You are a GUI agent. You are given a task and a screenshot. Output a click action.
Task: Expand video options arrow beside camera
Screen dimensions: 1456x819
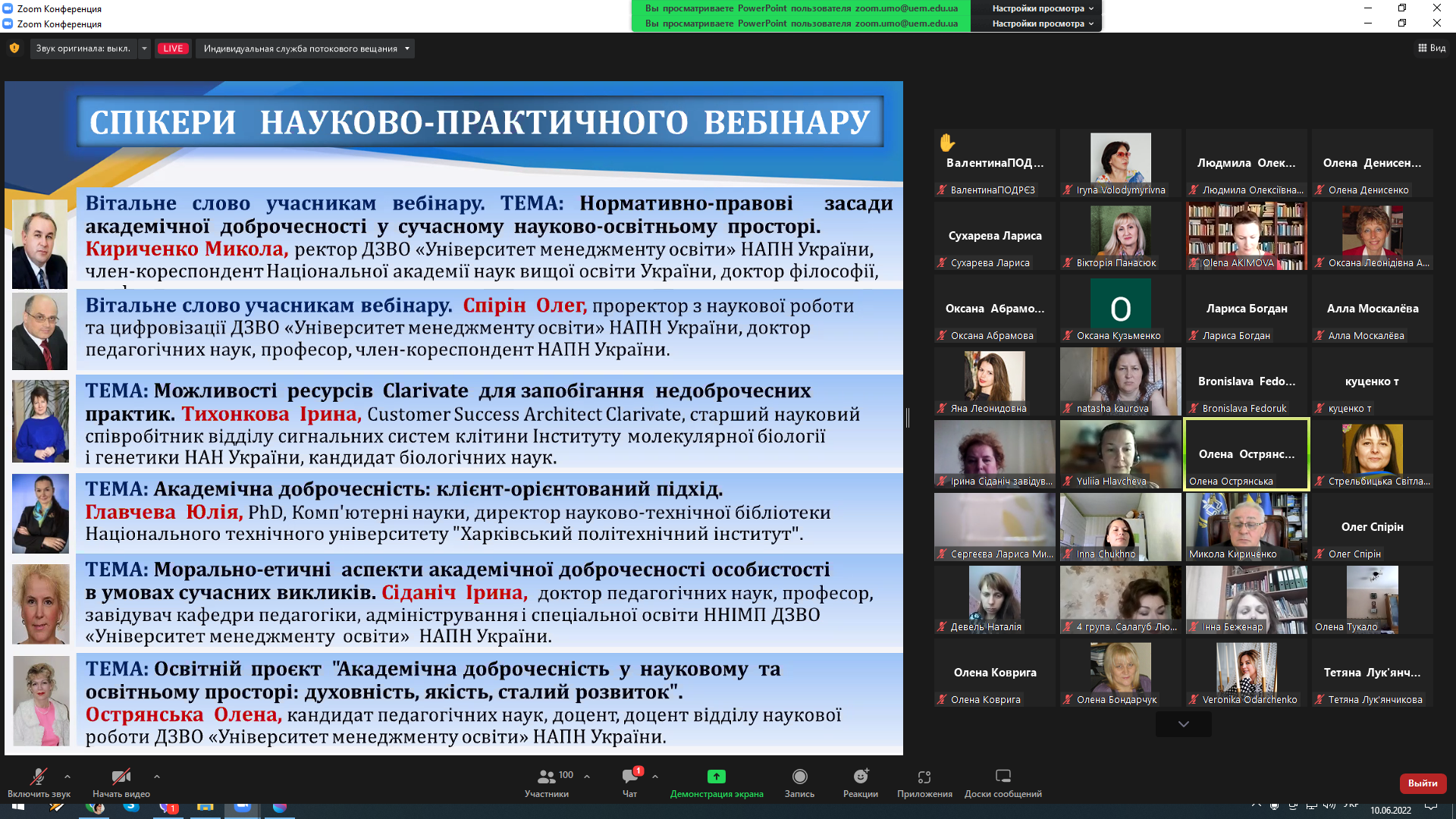pos(157,777)
